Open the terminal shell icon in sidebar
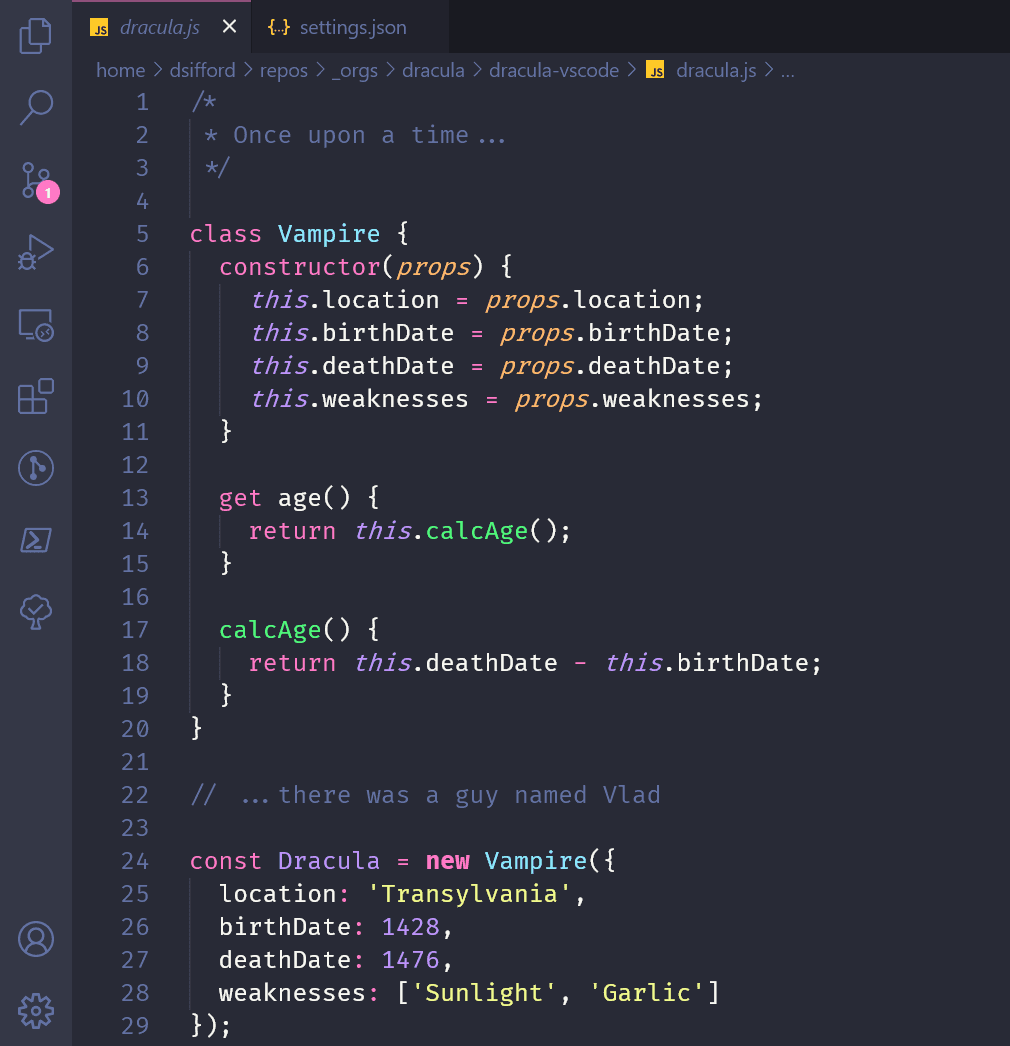This screenshot has height=1046, width=1010. (x=36, y=540)
